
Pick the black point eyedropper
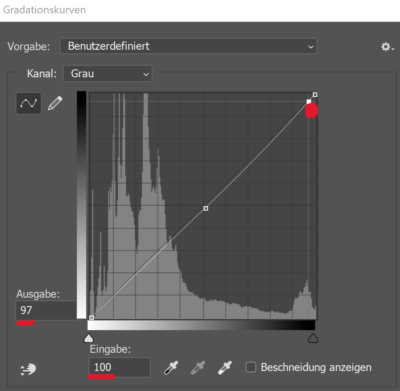tap(171, 368)
